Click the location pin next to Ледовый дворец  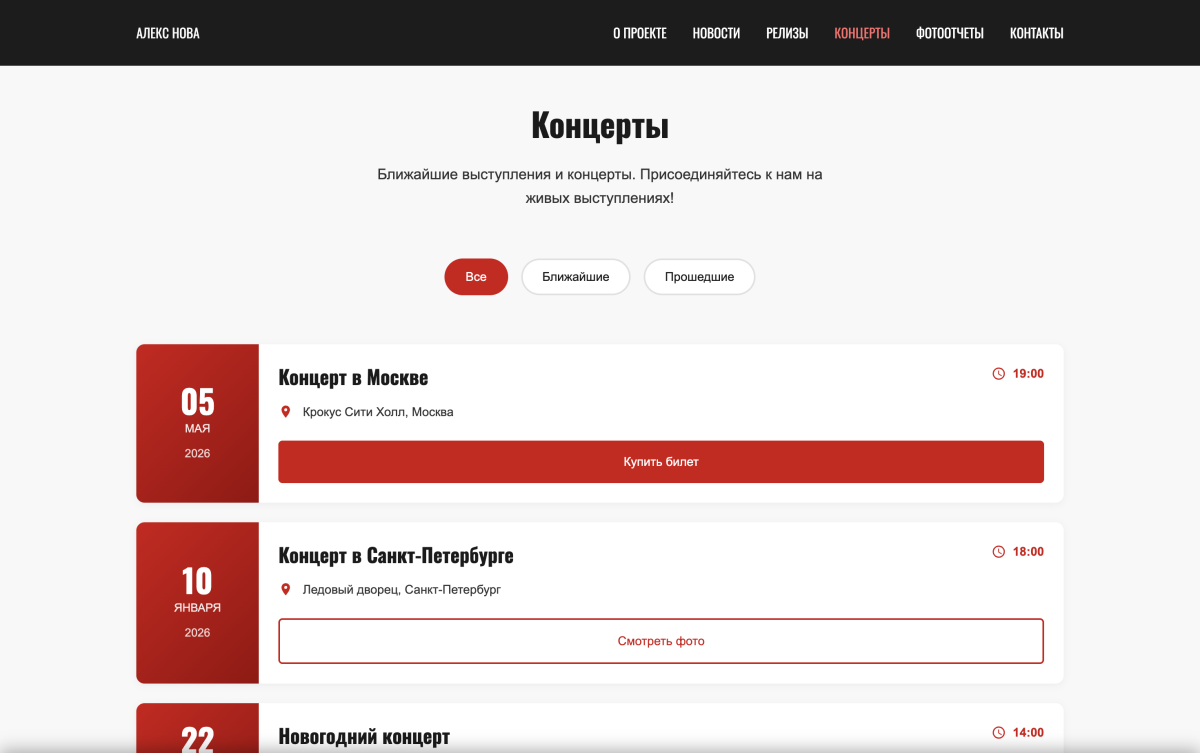click(286, 590)
